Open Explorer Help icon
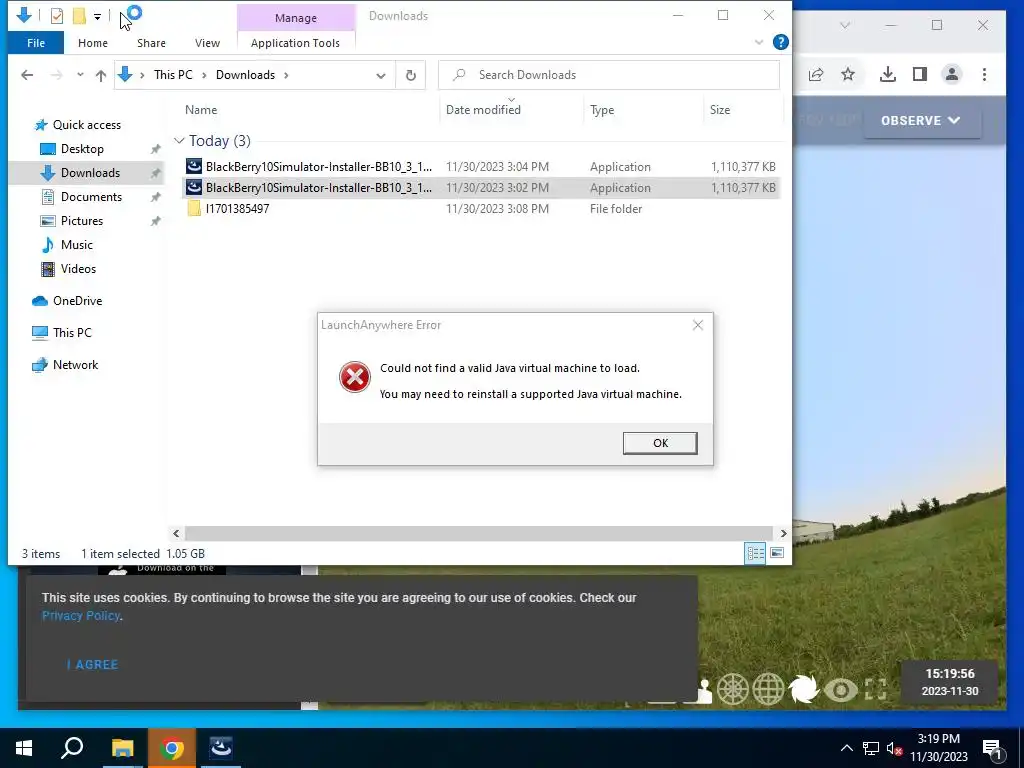1024x768 pixels. tap(780, 42)
